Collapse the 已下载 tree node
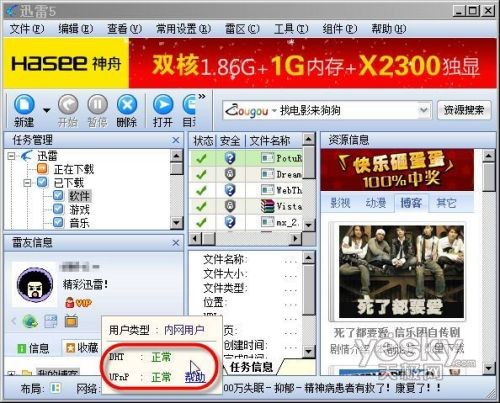Screen dimensions: 500x403 pyautogui.click(x=28, y=182)
